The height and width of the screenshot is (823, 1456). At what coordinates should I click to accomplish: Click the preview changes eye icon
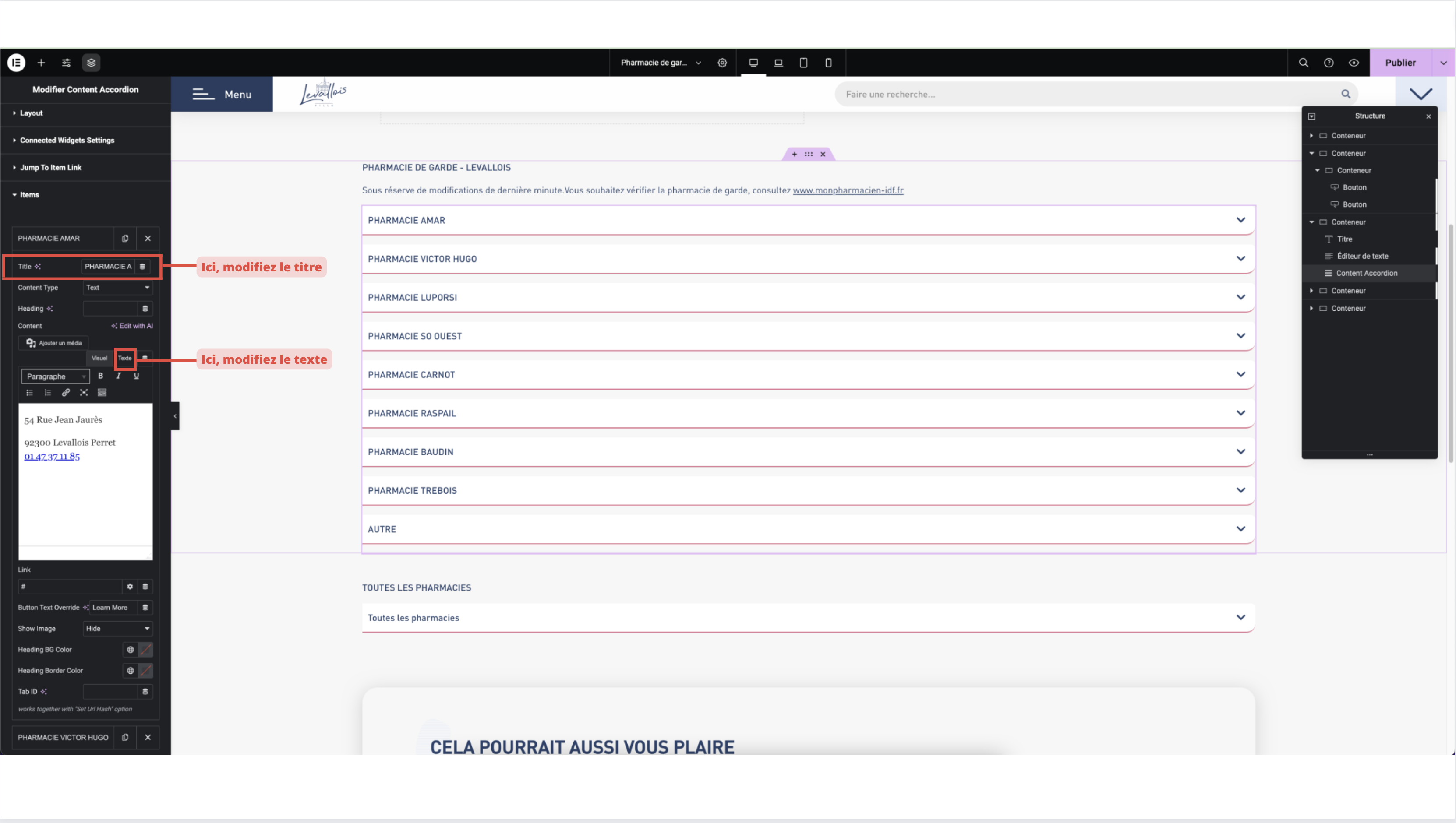click(x=1354, y=63)
